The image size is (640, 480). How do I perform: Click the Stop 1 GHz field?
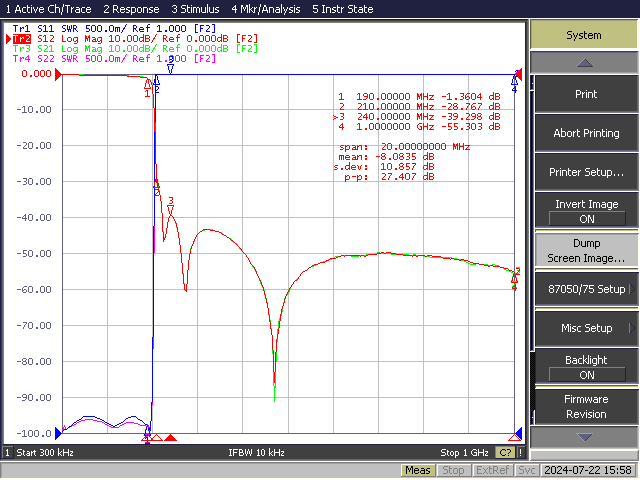click(x=464, y=453)
